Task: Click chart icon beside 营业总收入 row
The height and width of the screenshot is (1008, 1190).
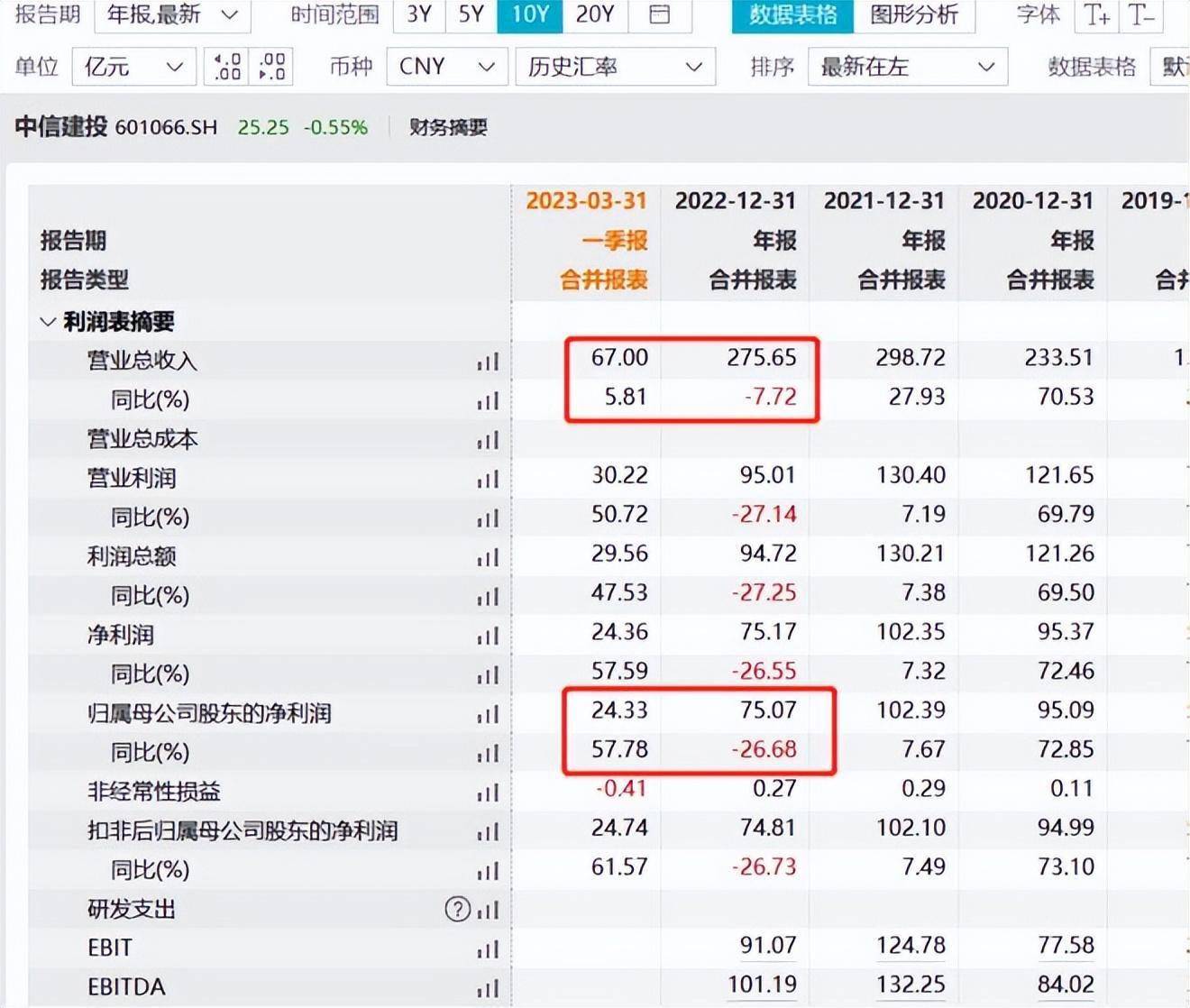Action: coord(488,362)
